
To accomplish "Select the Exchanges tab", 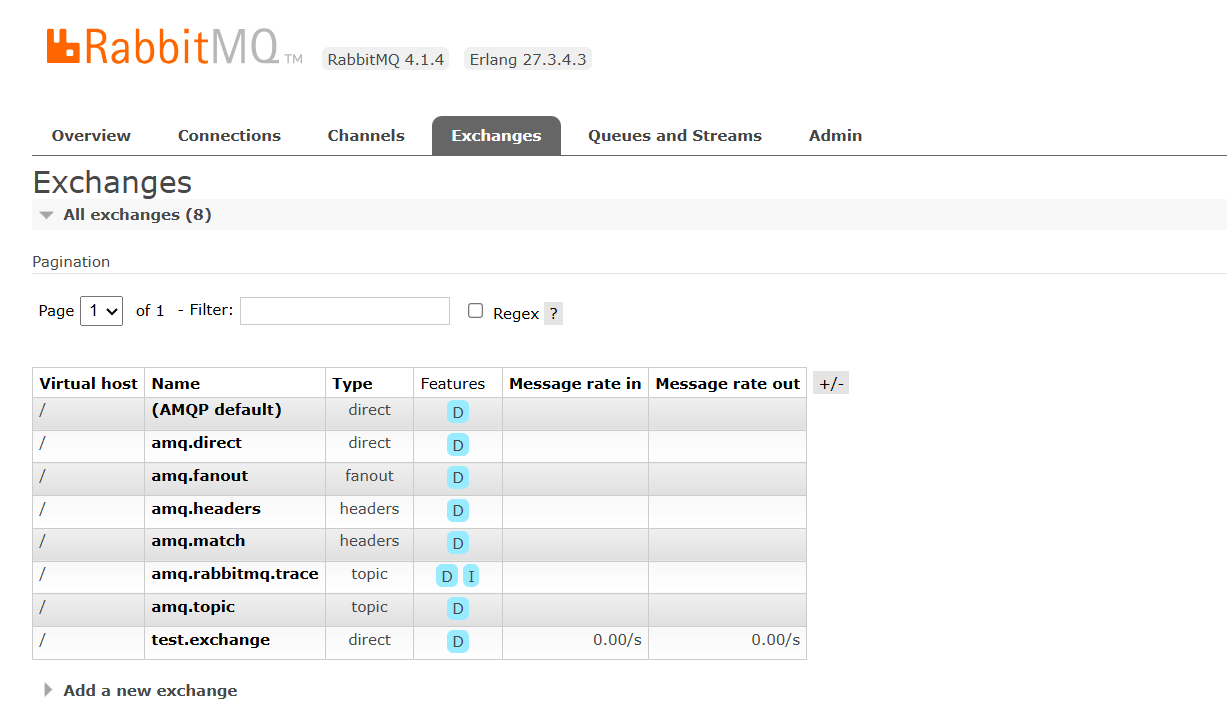I will tap(496, 136).
